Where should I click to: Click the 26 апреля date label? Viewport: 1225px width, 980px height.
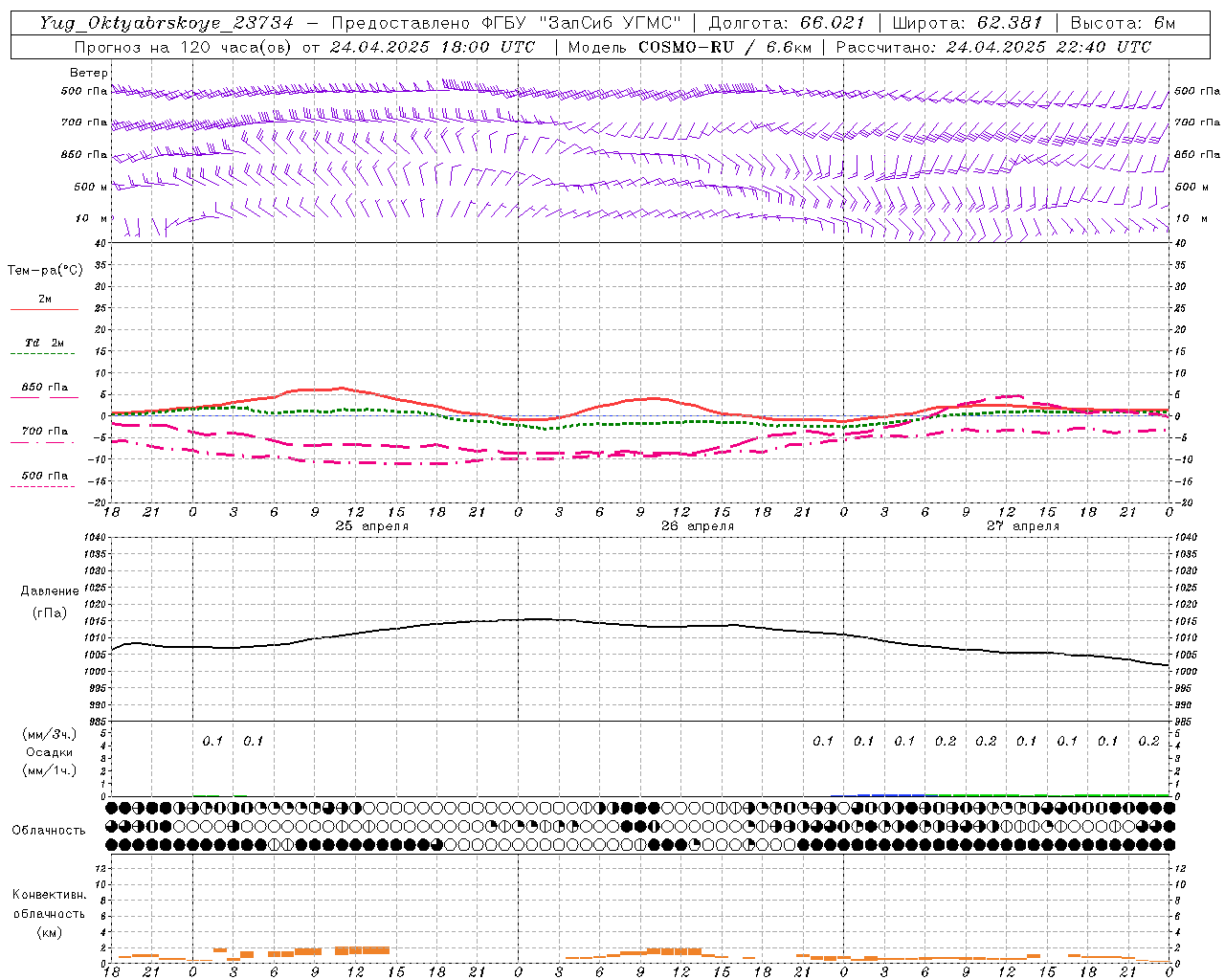click(x=698, y=526)
